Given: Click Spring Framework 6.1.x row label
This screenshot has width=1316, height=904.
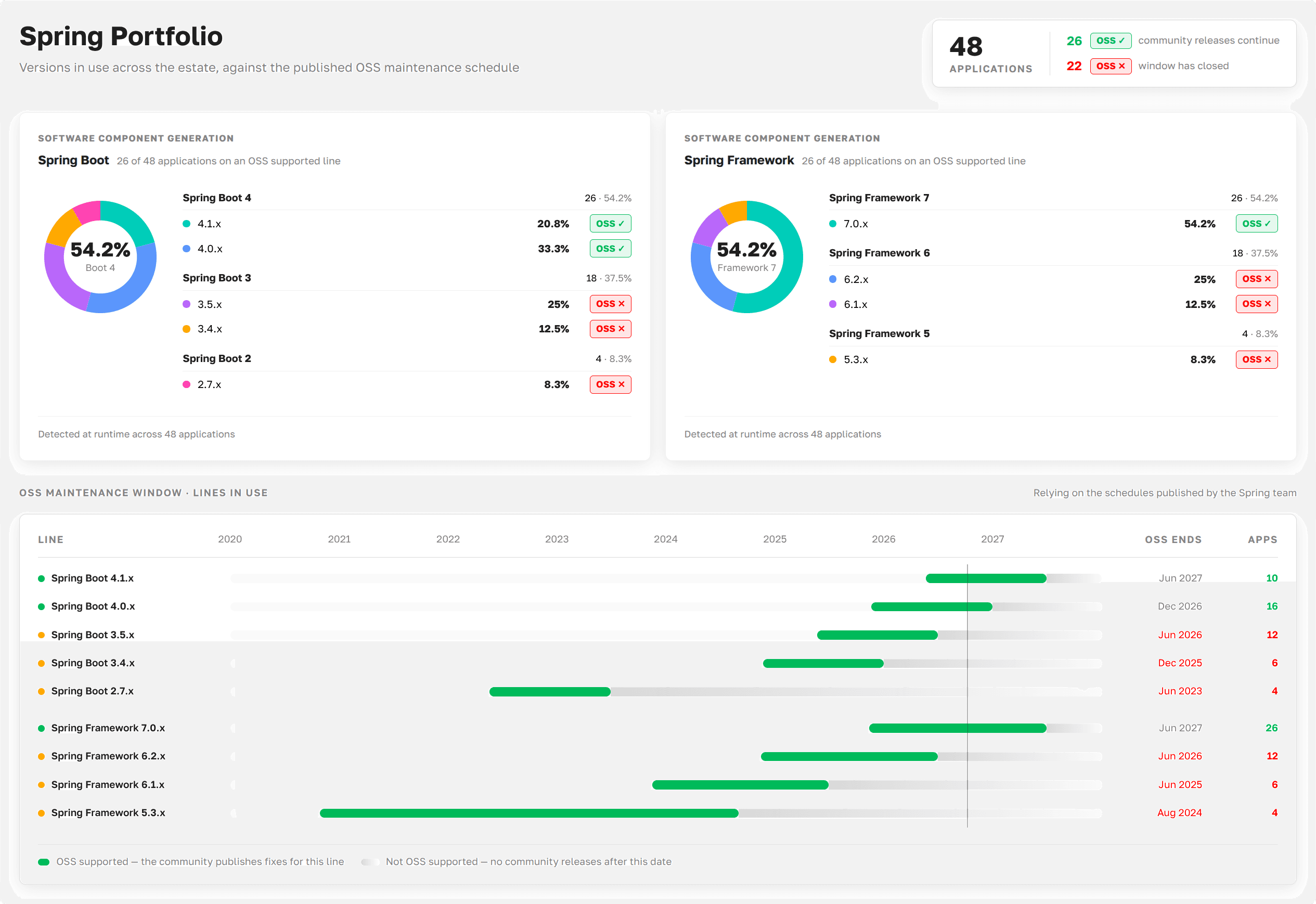Looking at the screenshot, I should click(x=108, y=784).
